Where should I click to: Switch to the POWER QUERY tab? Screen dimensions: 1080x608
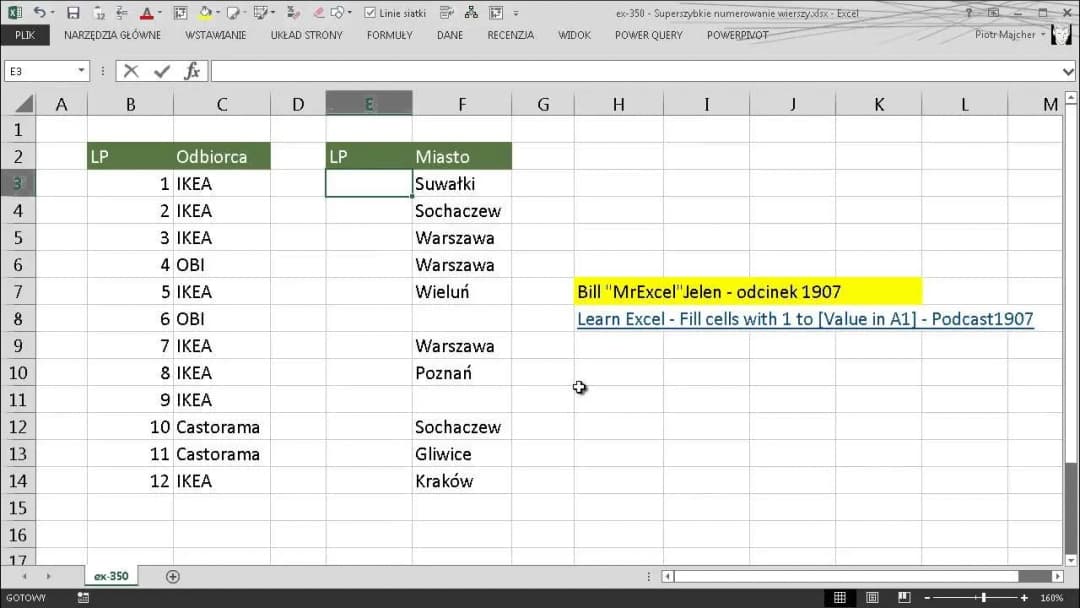tap(648, 35)
